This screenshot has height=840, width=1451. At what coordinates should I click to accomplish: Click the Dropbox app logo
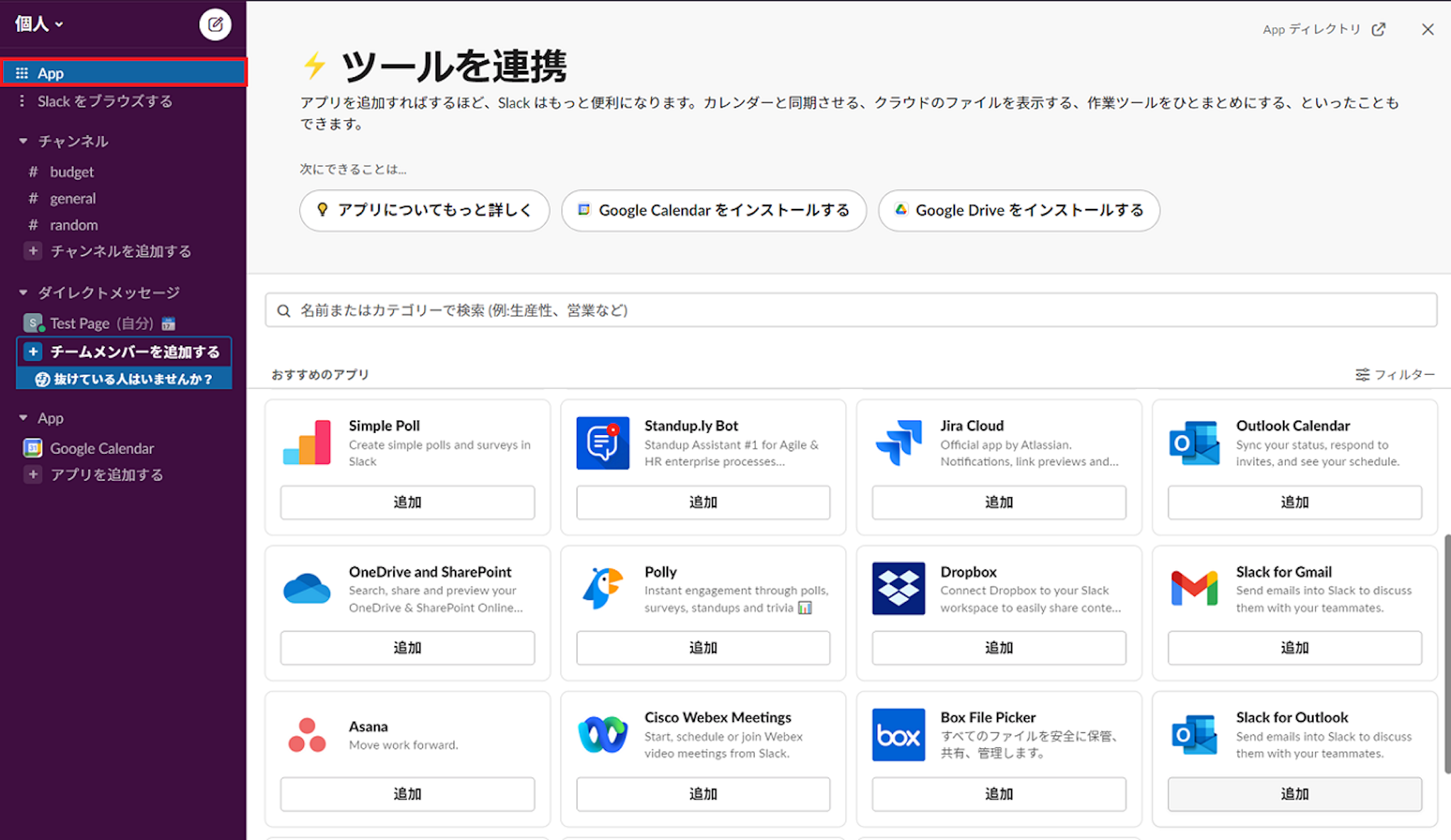(898, 589)
